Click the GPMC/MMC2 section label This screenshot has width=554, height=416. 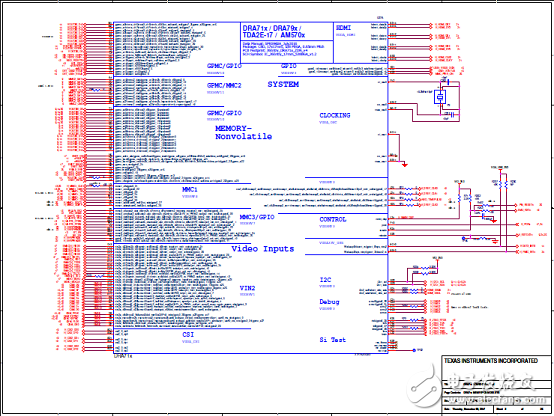coord(224,86)
